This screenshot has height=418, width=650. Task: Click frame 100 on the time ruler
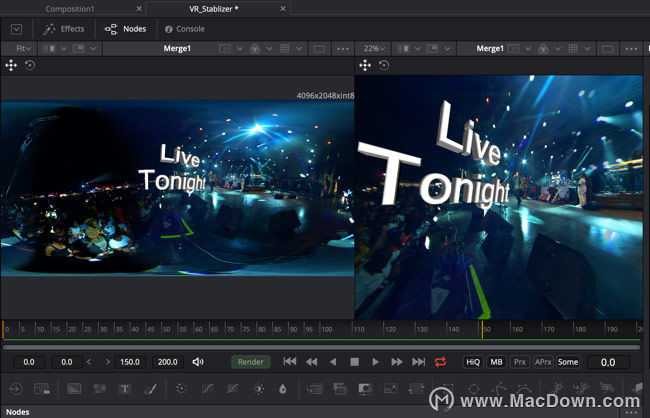[x=327, y=329]
